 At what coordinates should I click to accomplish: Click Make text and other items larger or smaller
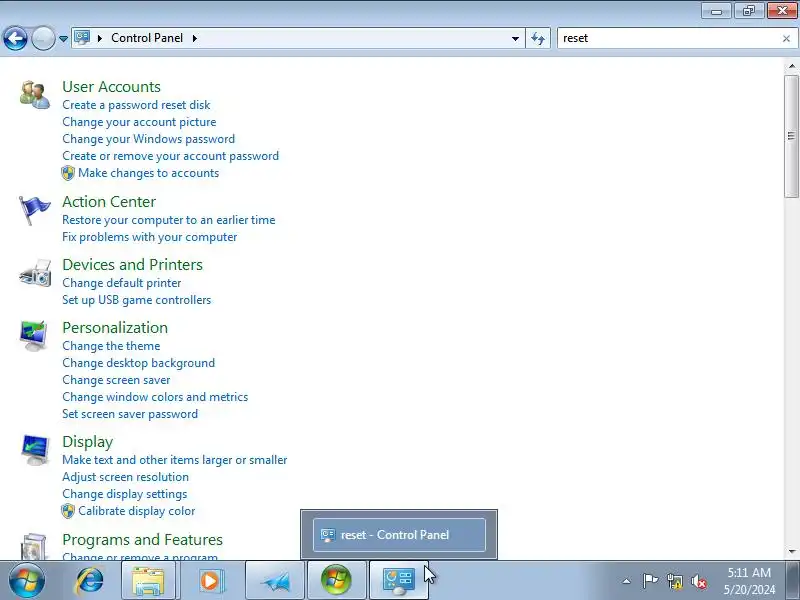(174, 460)
